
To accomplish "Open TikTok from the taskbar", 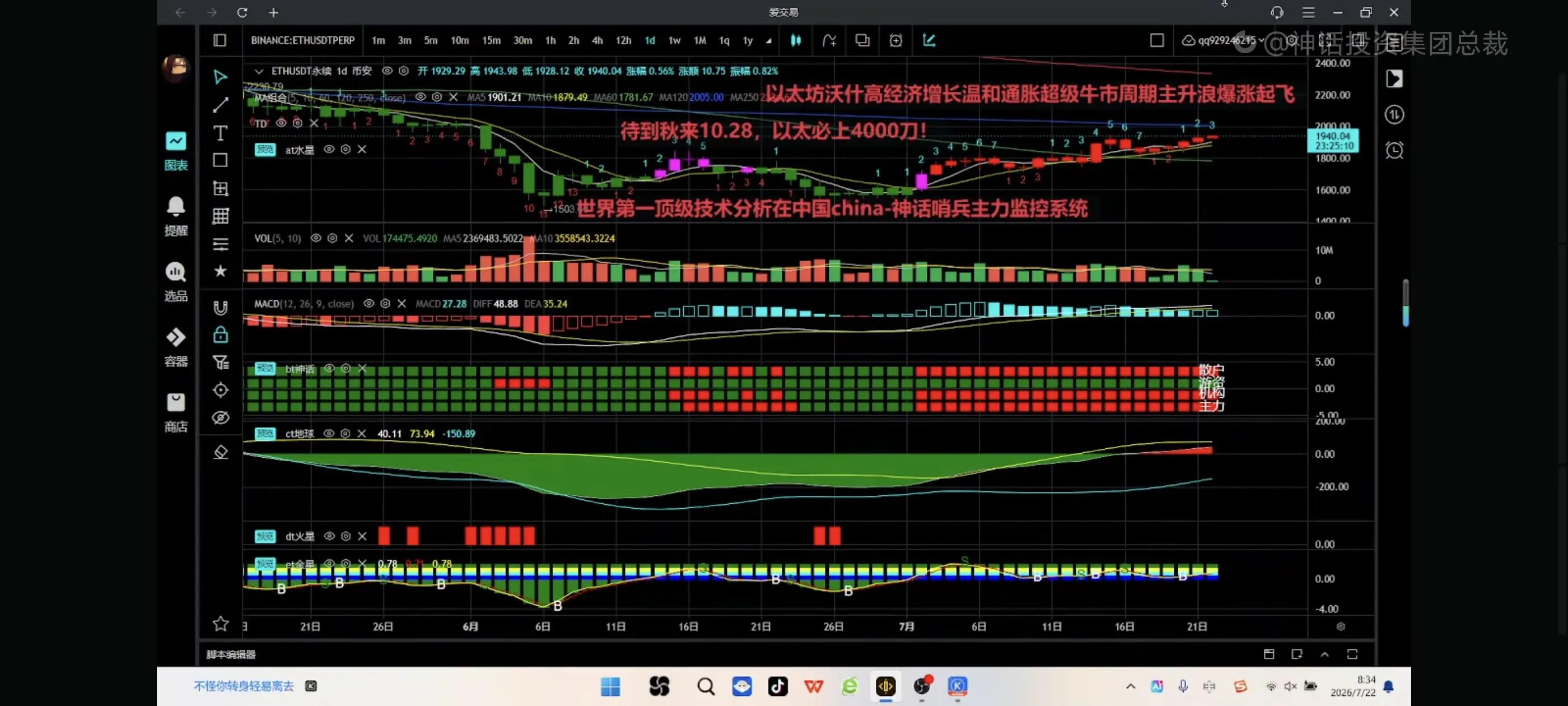I will [x=777, y=686].
